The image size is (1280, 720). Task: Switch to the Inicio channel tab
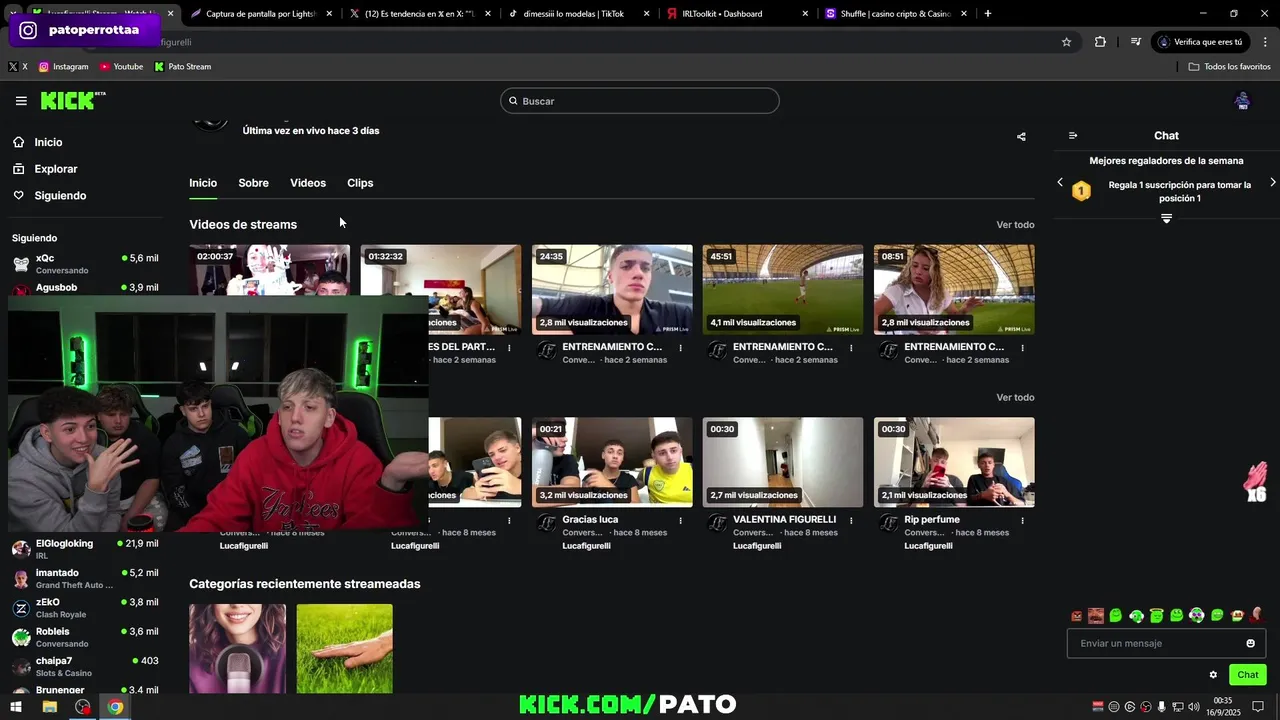coord(203,183)
